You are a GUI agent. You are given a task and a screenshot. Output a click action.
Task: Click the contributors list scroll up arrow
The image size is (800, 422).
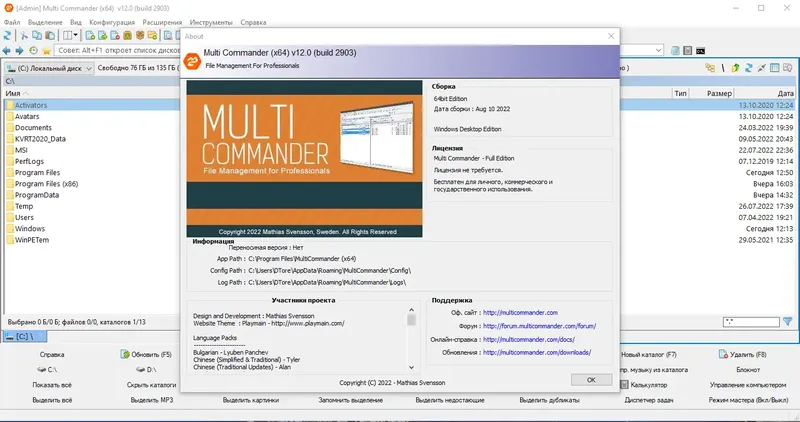pyautogui.click(x=411, y=310)
